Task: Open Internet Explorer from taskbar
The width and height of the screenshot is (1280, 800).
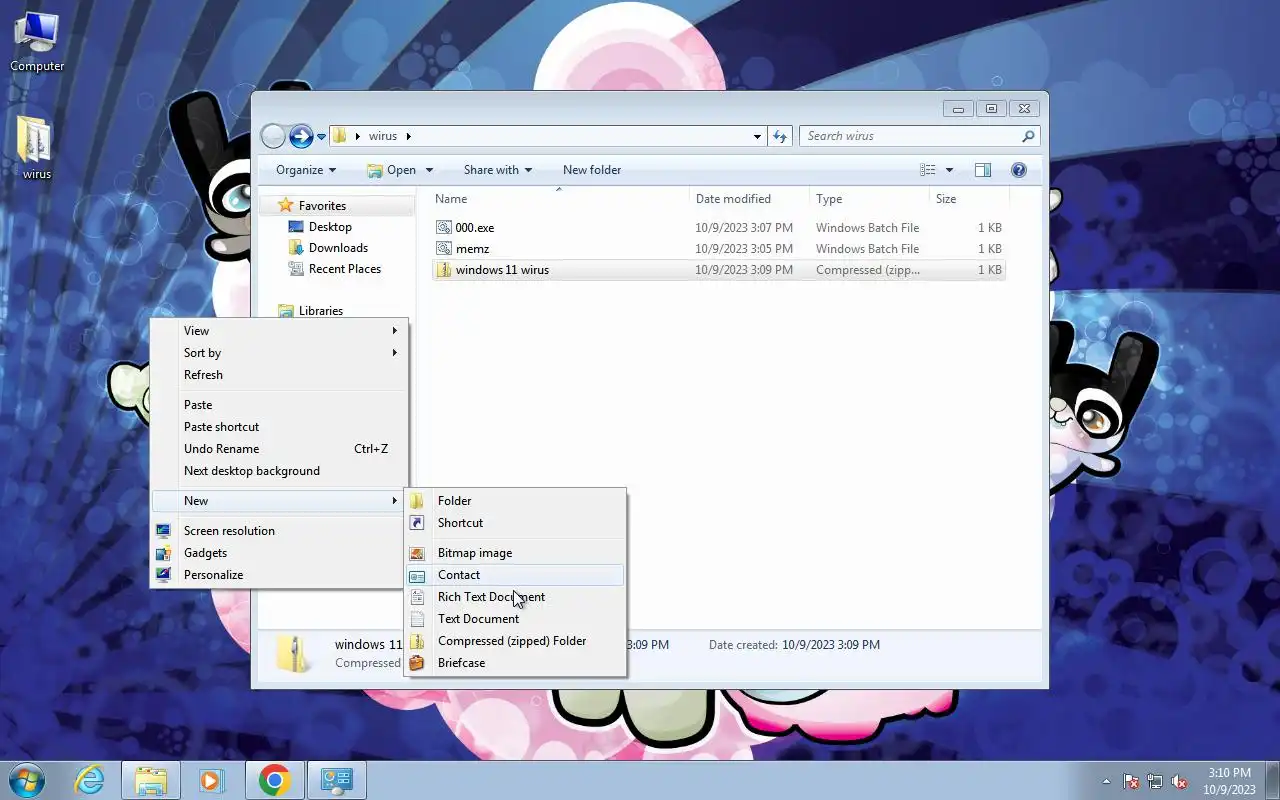Action: tap(90, 780)
